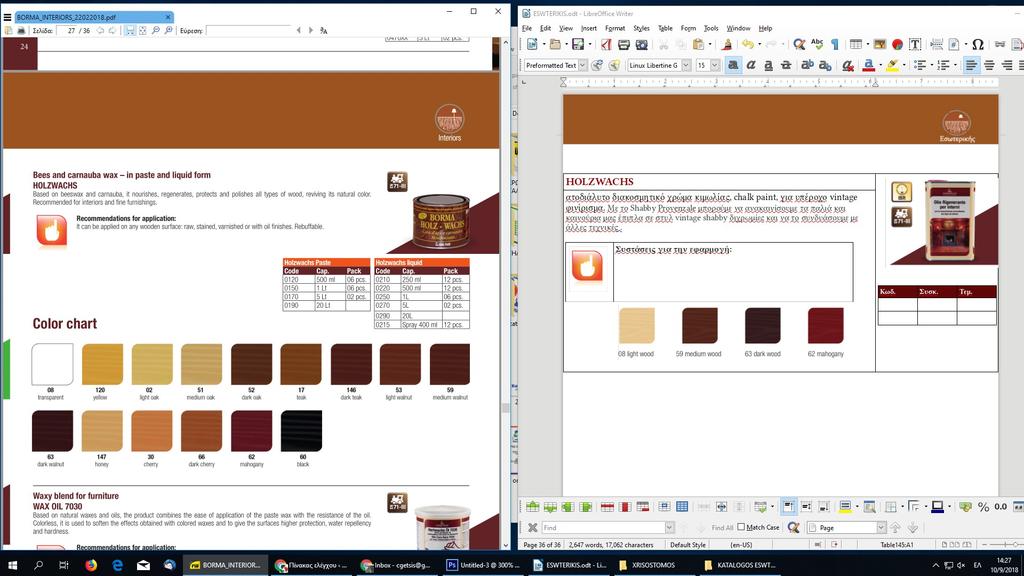Image resolution: width=1024 pixels, height=576 pixels.
Task: Click the yellow highlighting color swatch
Action: [892, 65]
